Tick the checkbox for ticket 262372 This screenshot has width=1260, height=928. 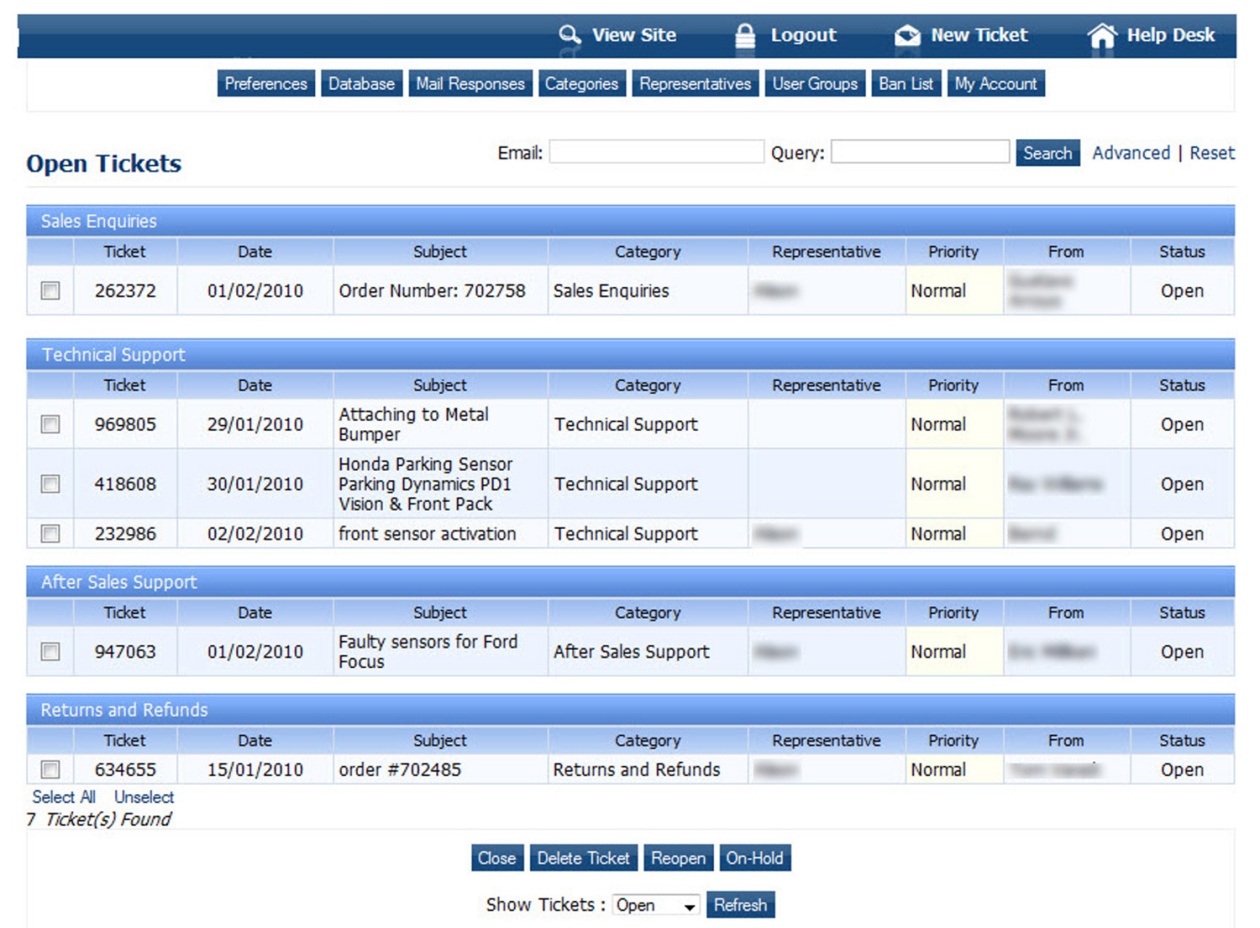pyautogui.click(x=50, y=291)
